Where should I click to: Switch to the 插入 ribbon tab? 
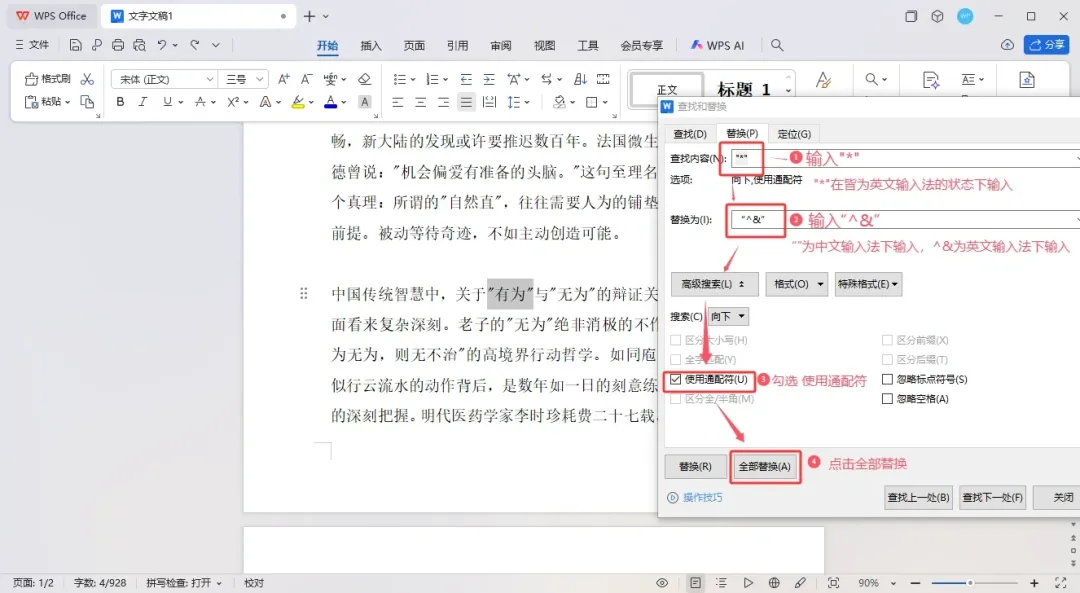pos(371,45)
